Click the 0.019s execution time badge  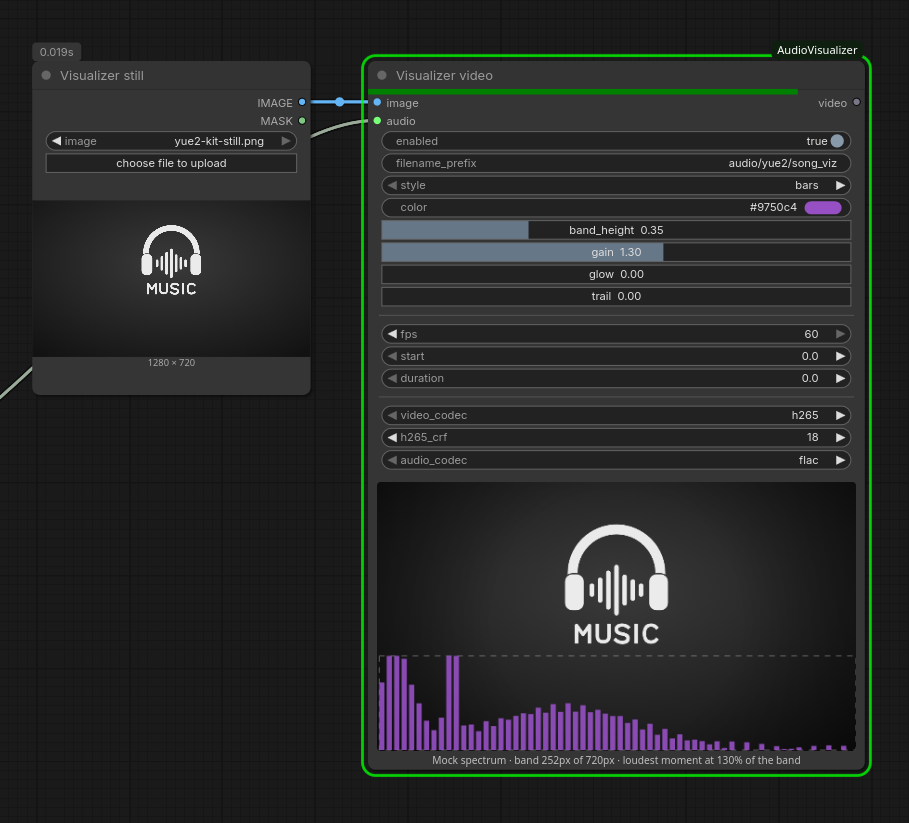(56, 52)
